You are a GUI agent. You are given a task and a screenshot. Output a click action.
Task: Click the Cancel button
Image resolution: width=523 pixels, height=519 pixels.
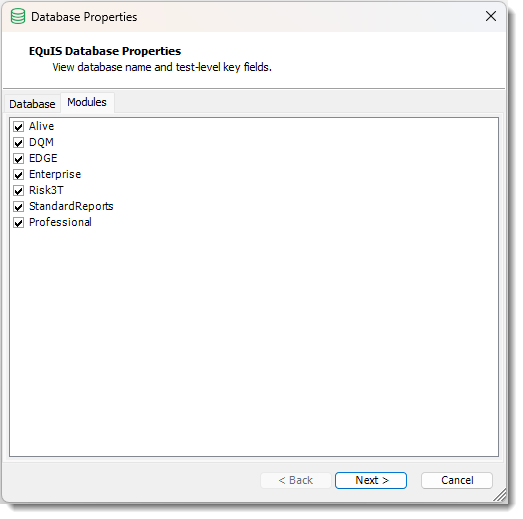point(457,480)
